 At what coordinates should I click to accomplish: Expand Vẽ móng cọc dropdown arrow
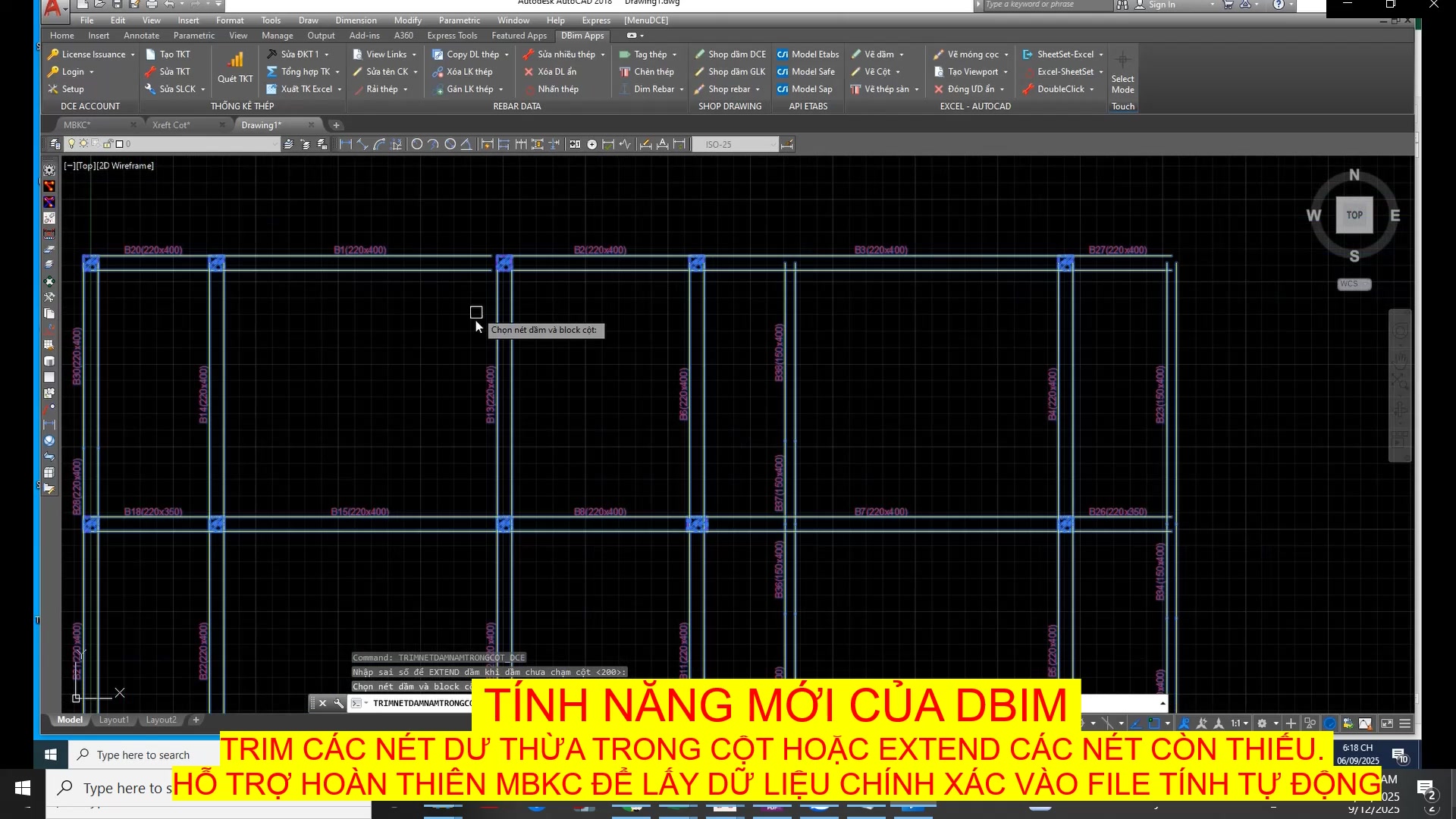click(1006, 55)
